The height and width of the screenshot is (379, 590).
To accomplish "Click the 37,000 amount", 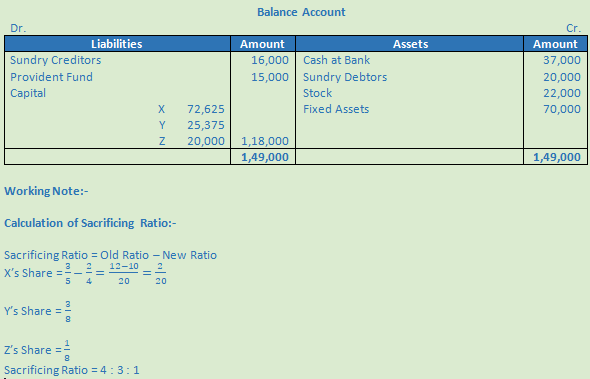I will [x=562, y=60].
